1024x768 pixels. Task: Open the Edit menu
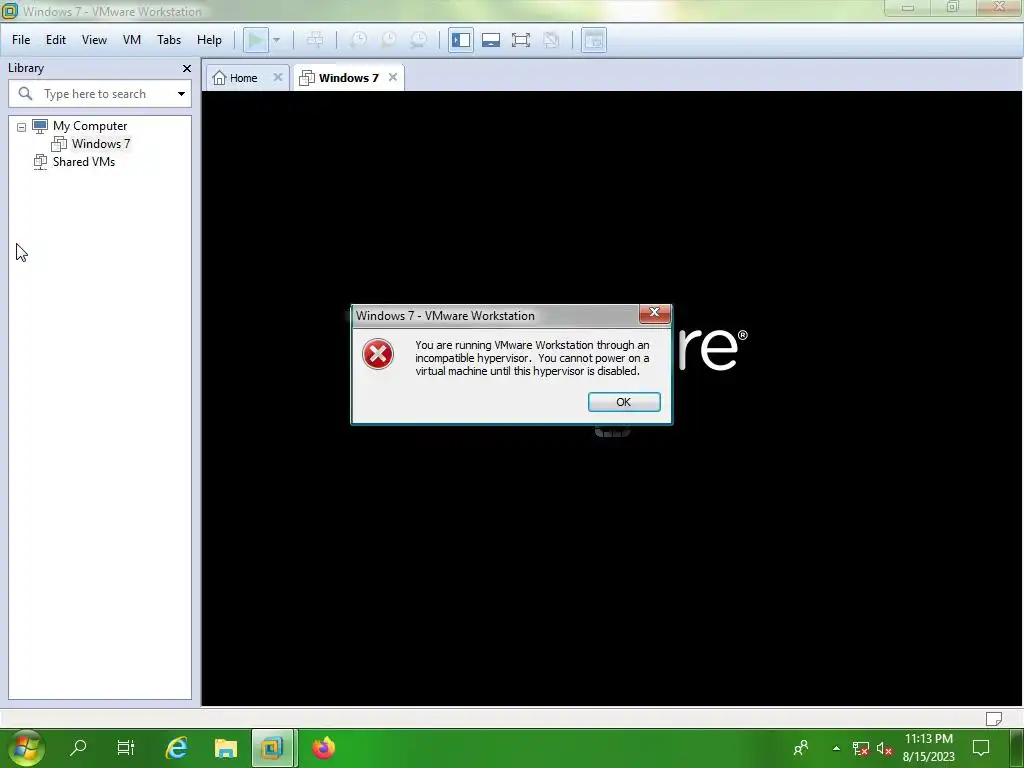[56, 40]
